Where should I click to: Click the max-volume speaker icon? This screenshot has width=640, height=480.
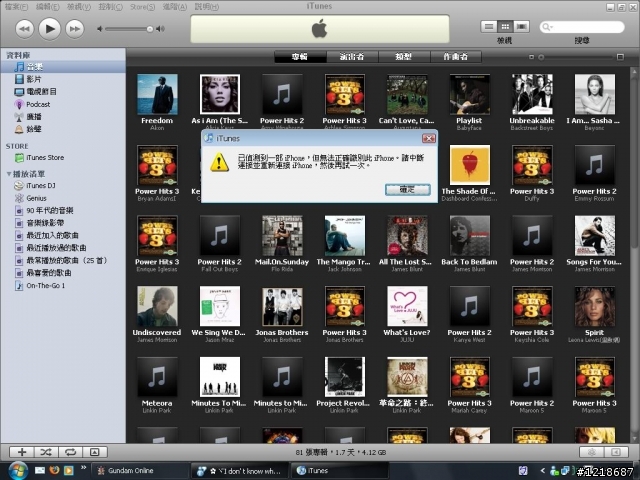point(160,29)
